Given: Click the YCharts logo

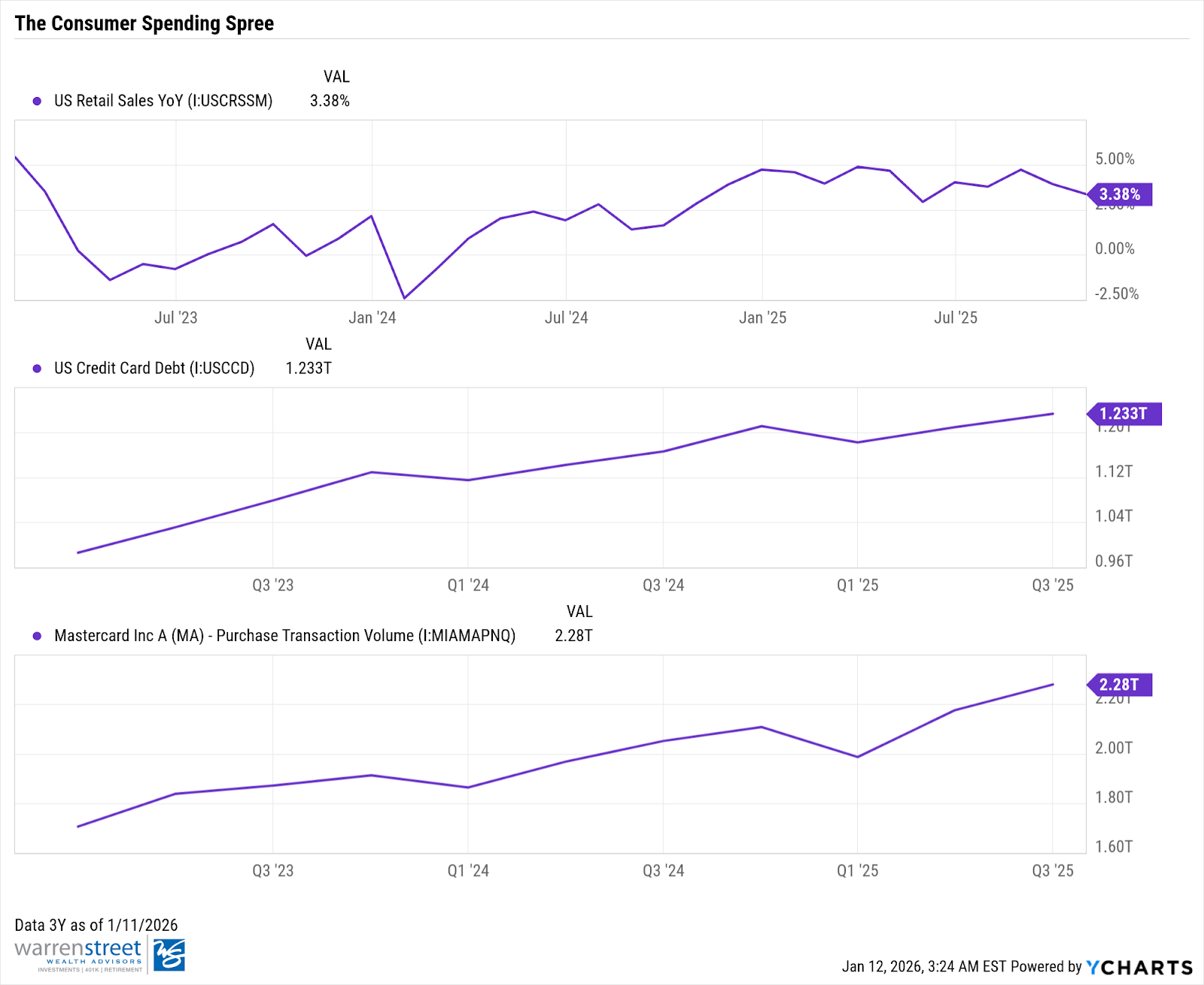Looking at the screenshot, I should (x=1140, y=968).
